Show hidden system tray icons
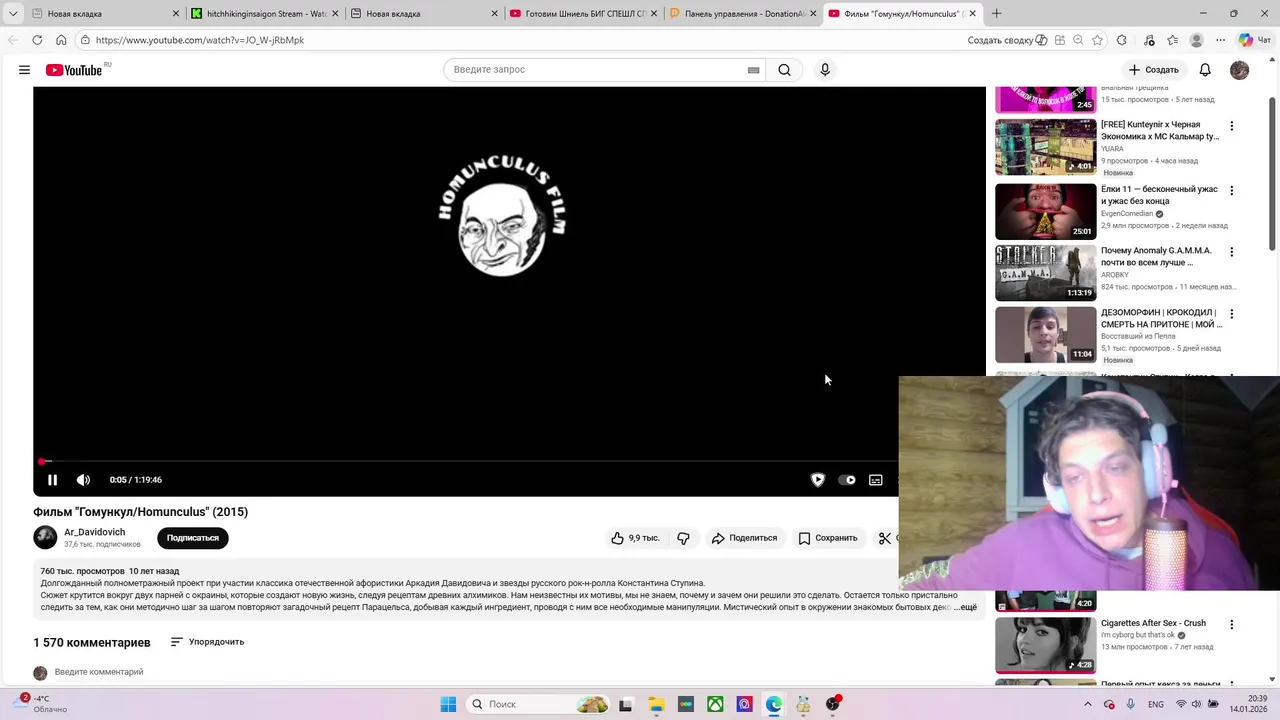Image resolution: width=1280 pixels, height=720 pixels. pyautogui.click(x=1088, y=704)
